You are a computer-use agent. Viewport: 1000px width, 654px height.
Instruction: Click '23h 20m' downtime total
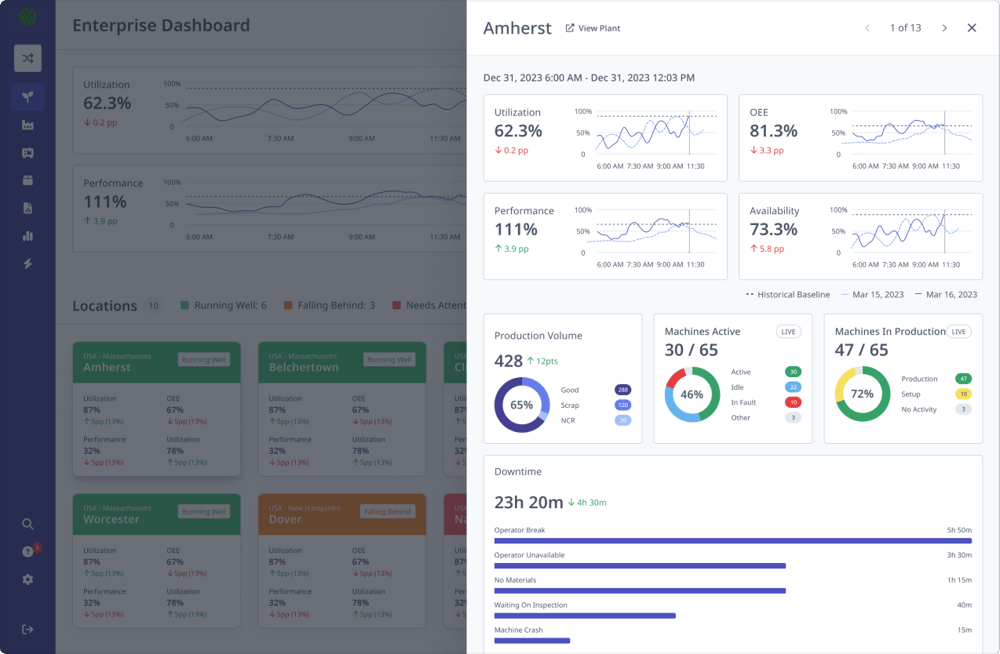pos(529,503)
